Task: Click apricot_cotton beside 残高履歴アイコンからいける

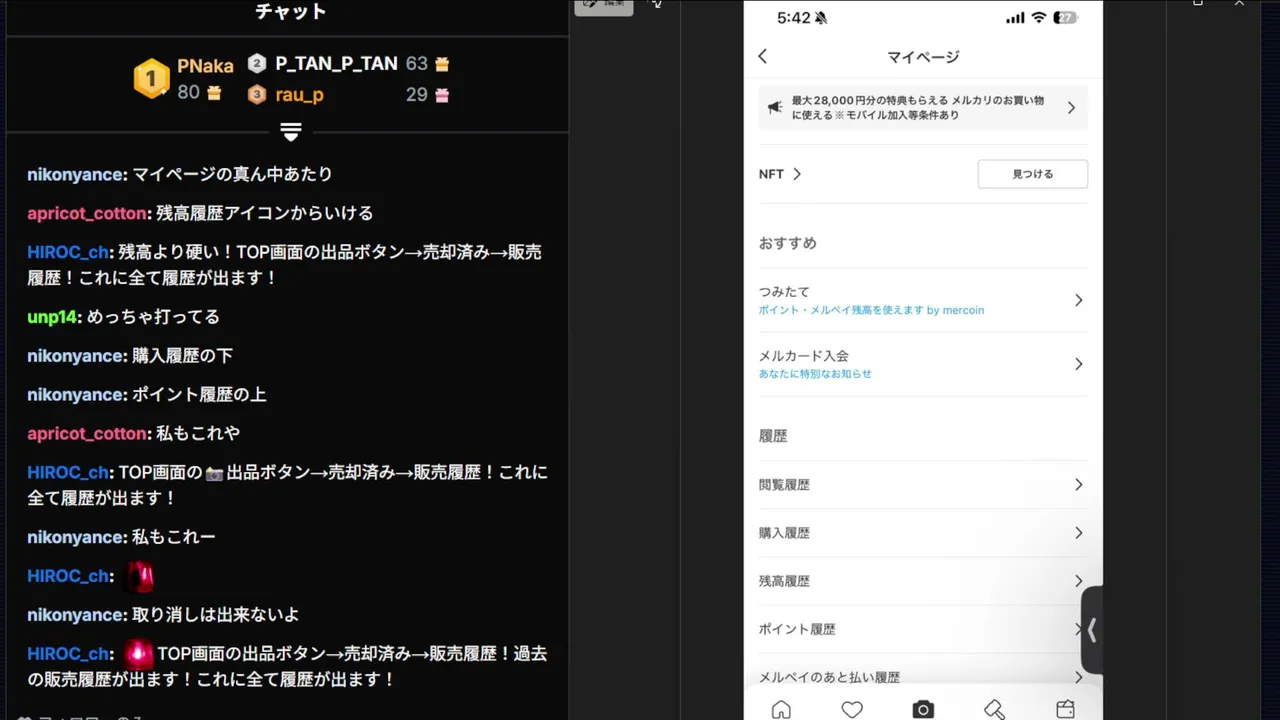Action: click(x=87, y=214)
